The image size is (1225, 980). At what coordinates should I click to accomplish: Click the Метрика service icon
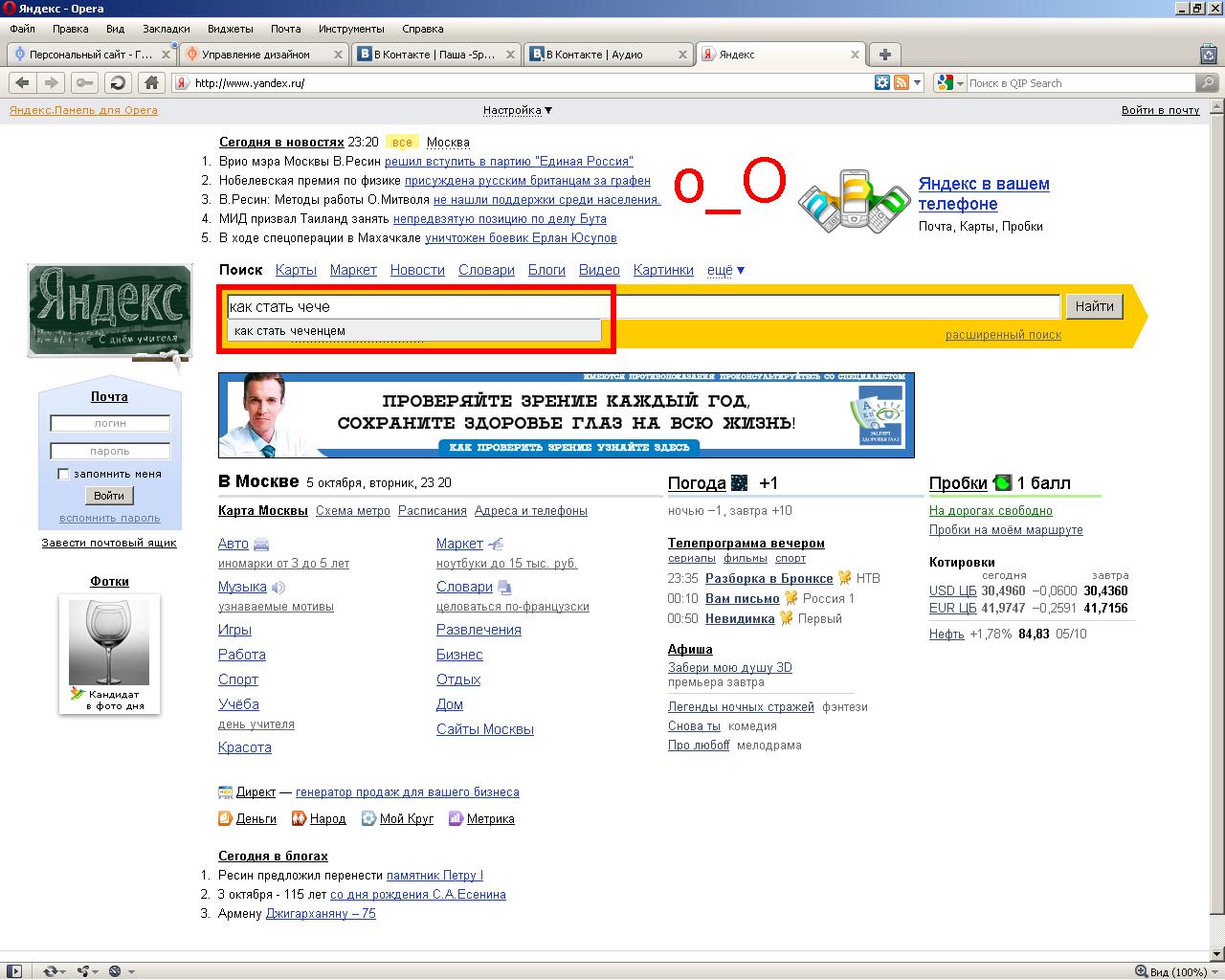[456, 818]
